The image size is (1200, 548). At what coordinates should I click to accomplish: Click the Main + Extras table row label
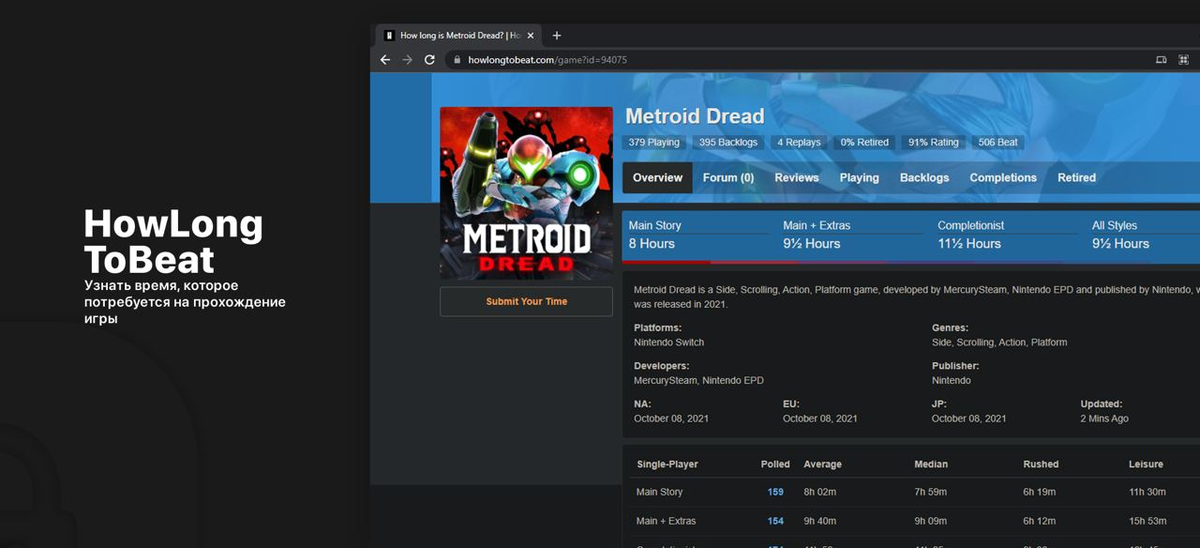point(666,521)
